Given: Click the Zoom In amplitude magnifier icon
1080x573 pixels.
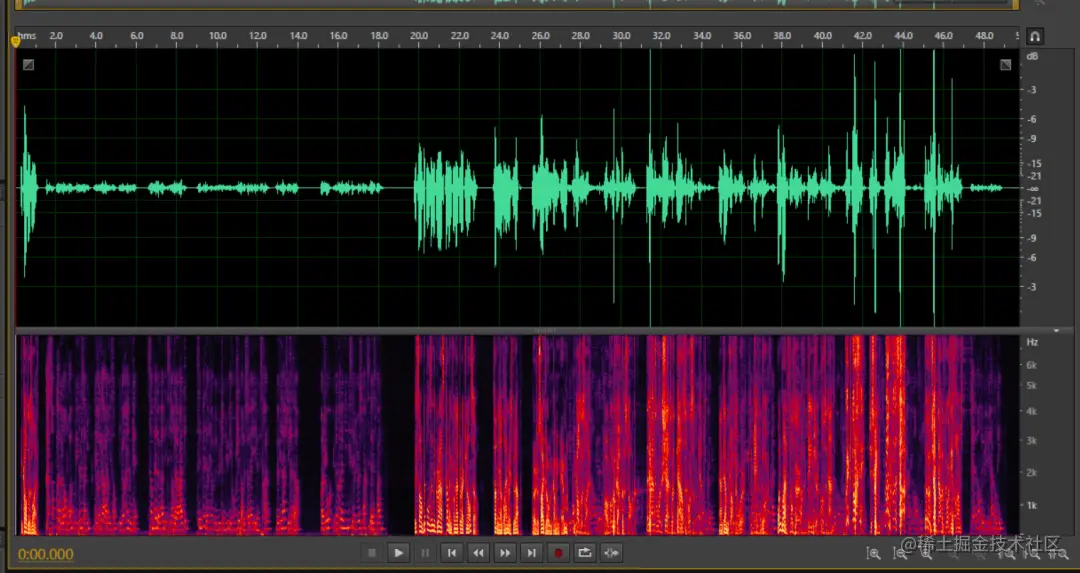Looking at the screenshot, I should (x=873, y=553).
